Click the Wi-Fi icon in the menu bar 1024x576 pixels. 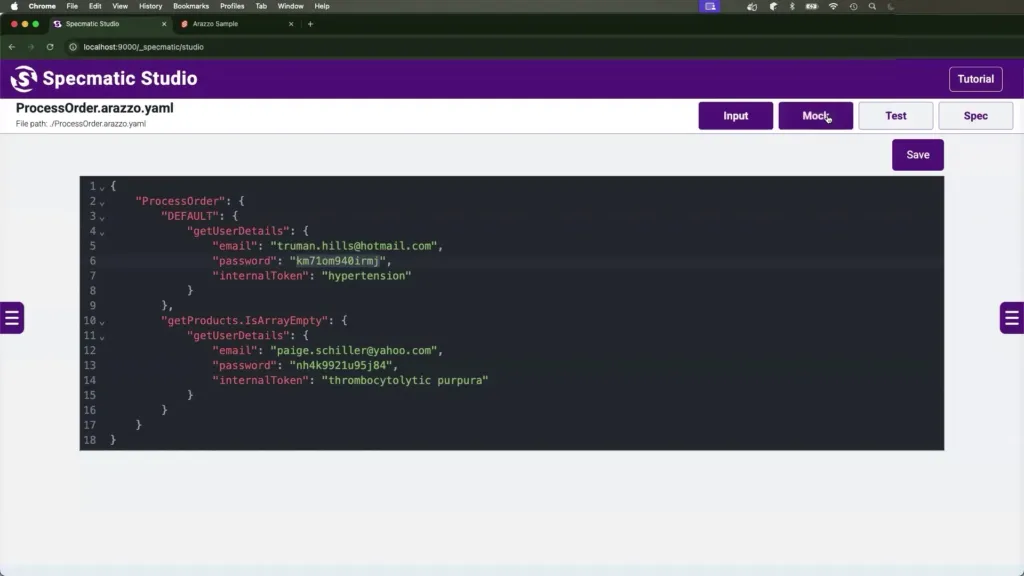pos(833,6)
